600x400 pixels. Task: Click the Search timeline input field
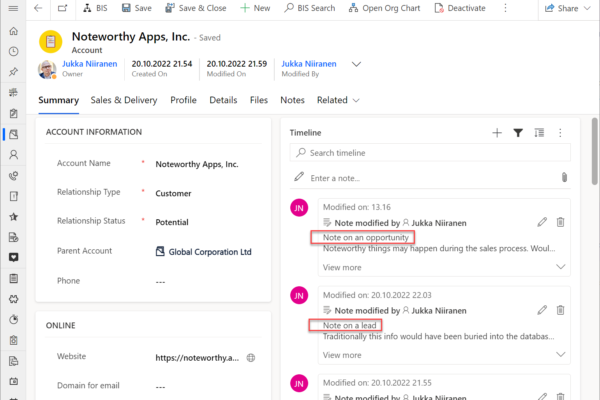[x=430, y=153]
